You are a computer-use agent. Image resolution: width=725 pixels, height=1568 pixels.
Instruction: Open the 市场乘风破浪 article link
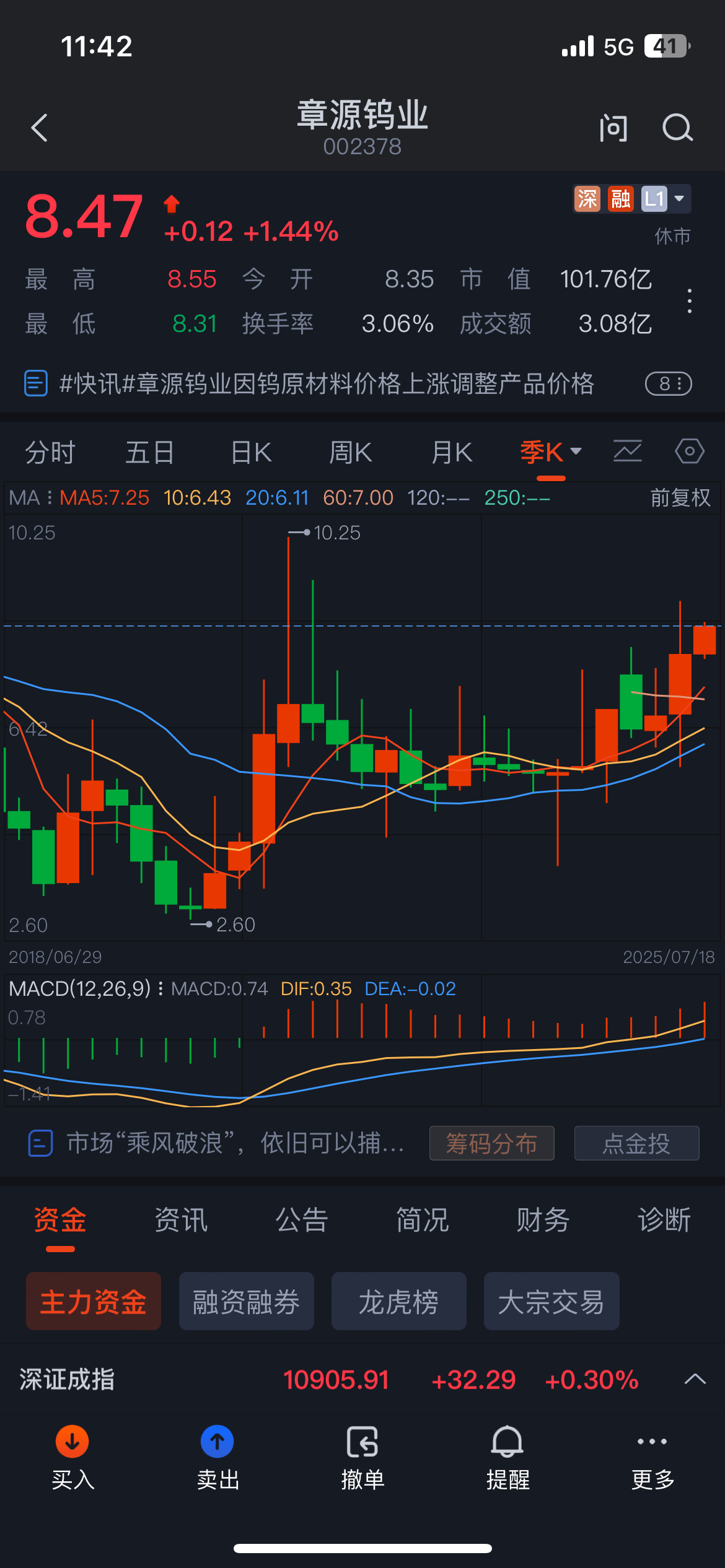[x=235, y=1143]
